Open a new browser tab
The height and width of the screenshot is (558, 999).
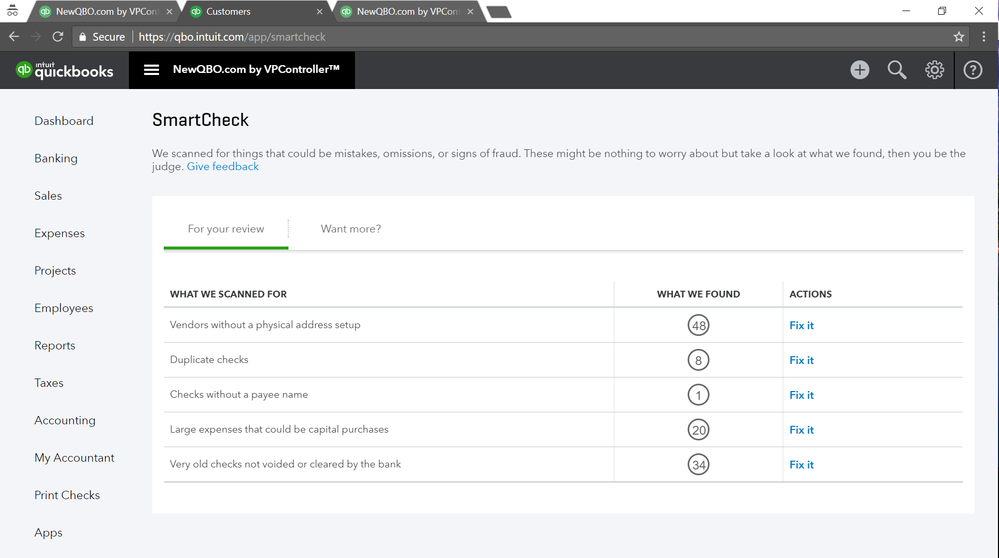coord(498,11)
